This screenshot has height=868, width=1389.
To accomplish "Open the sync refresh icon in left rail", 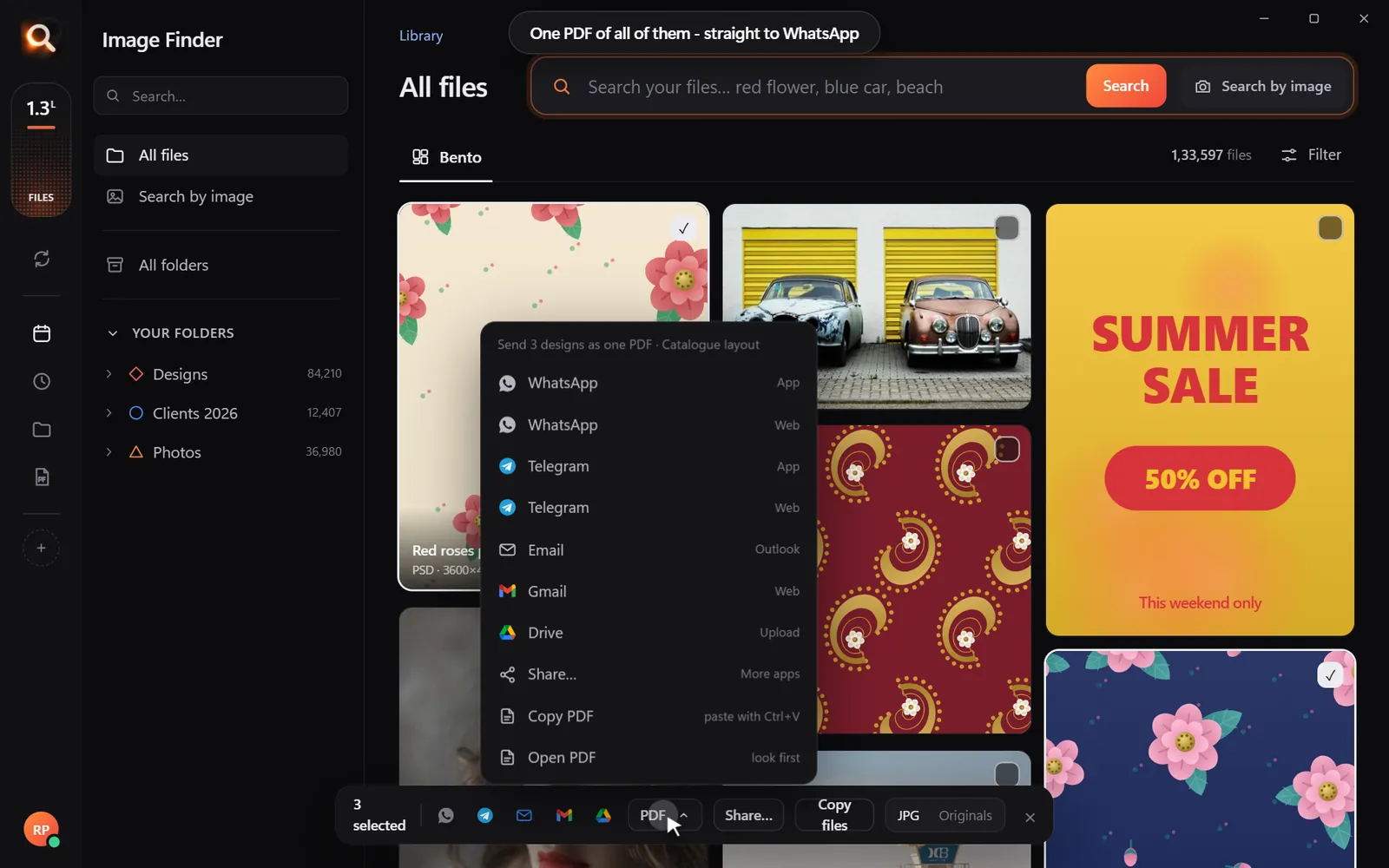I will (x=41, y=259).
